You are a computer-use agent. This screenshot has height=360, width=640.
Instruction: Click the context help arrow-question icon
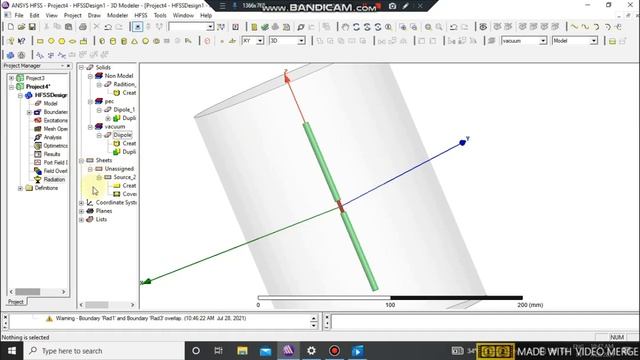(x=22, y=41)
